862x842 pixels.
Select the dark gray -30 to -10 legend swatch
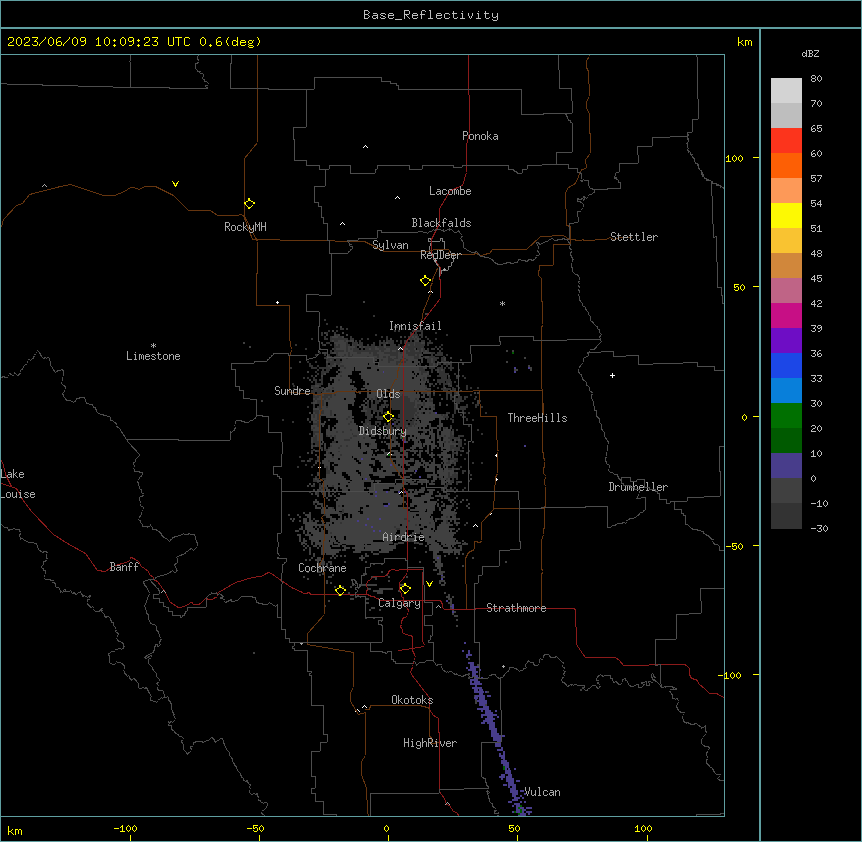coord(786,516)
